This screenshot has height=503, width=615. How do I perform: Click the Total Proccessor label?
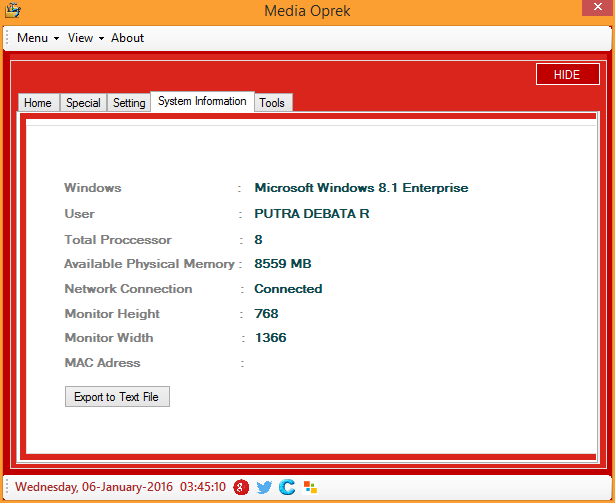[x=118, y=240]
